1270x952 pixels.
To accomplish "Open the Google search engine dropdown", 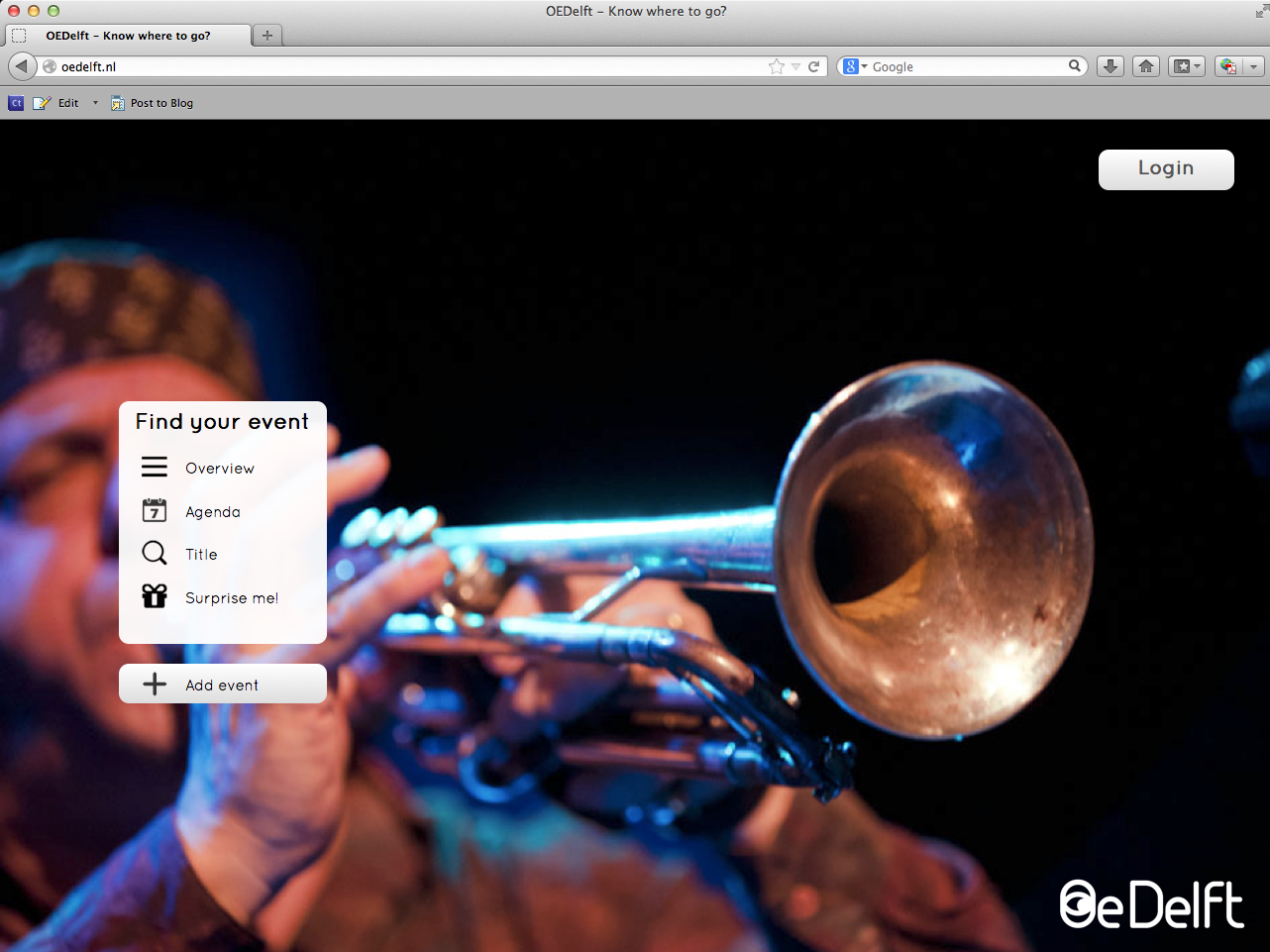I will [x=854, y=66].
